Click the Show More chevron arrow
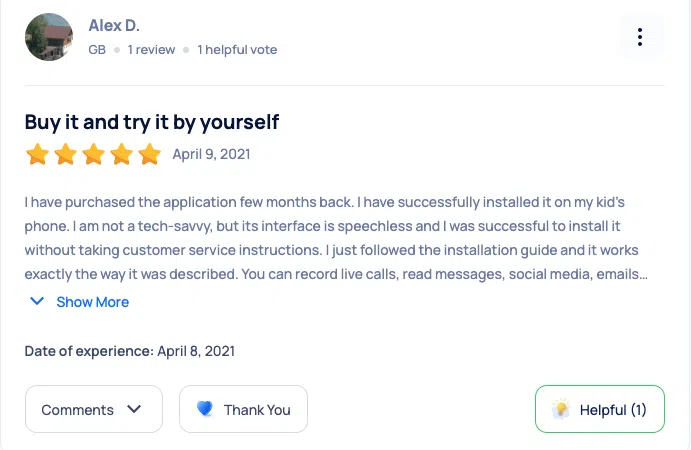 point(37,301)
